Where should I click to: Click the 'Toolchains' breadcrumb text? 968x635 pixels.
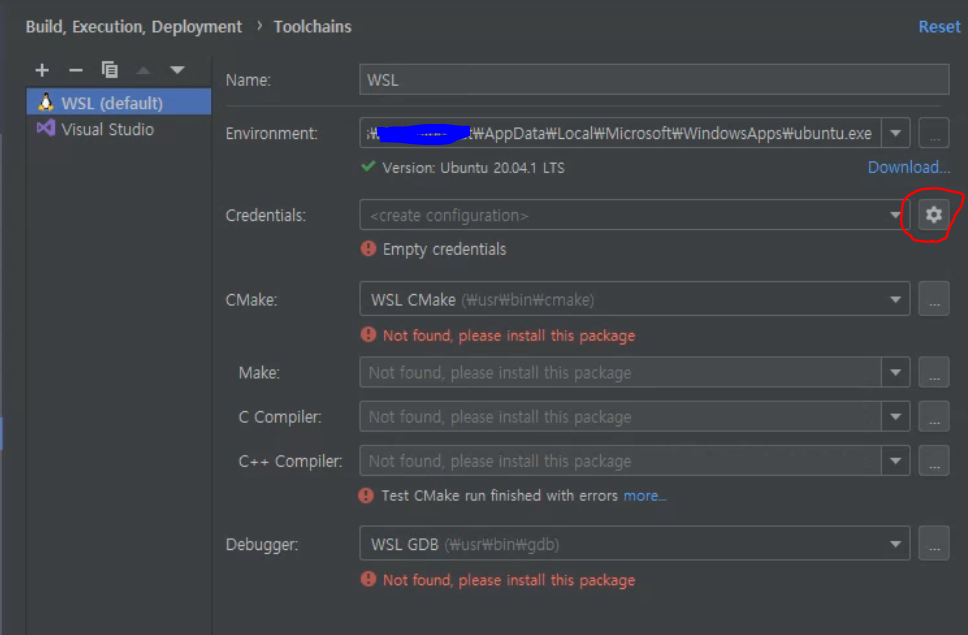tap(312, 27)
